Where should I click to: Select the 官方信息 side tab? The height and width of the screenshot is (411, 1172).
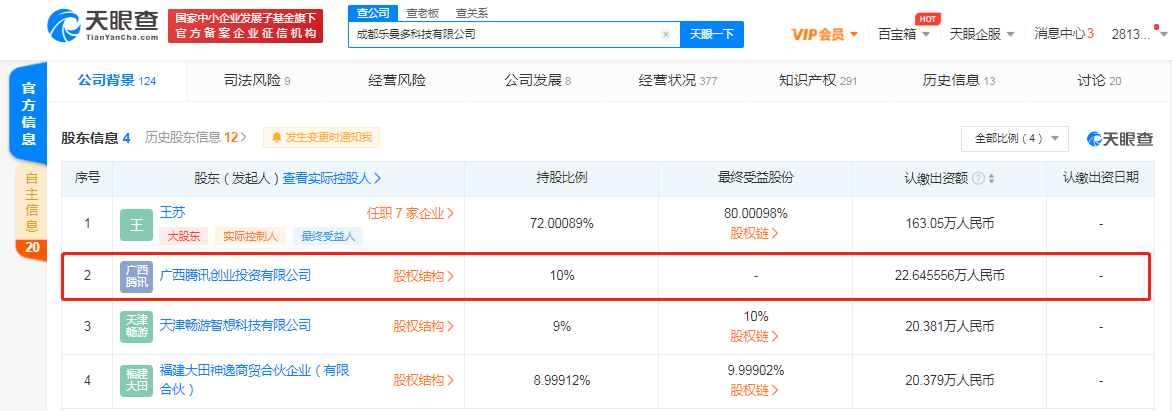point(29,114)
